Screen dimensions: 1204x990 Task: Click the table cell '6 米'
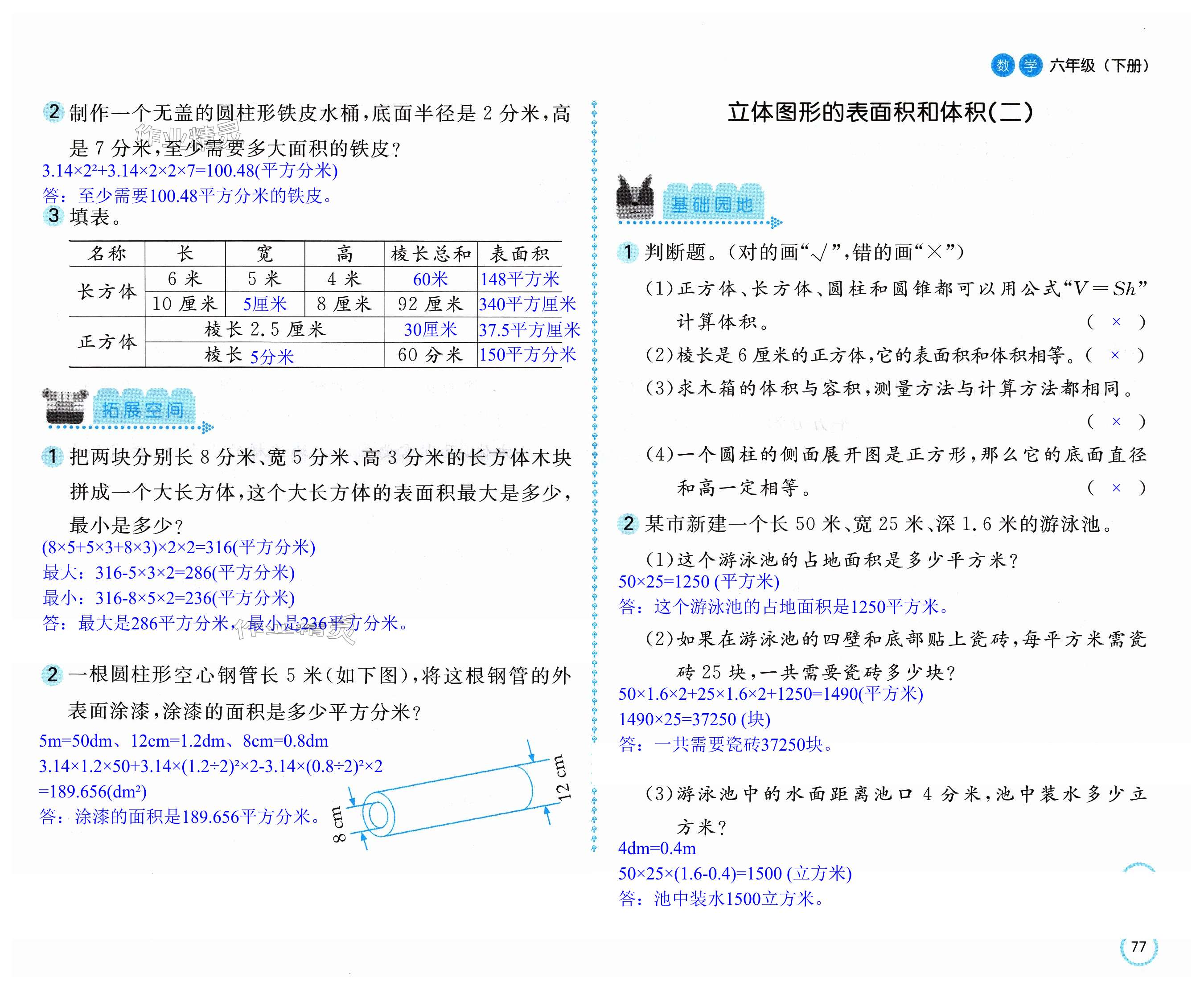click(x=185, y=279)
